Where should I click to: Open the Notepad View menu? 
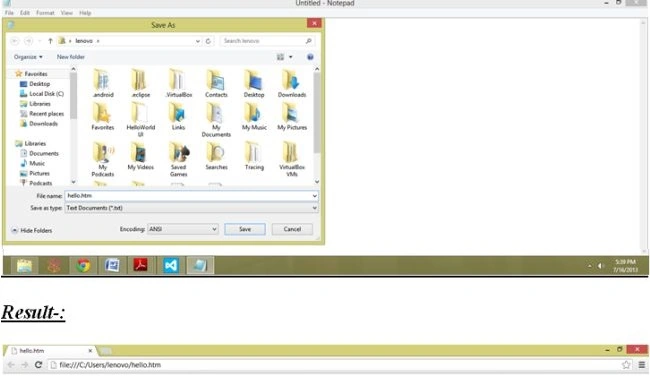(x=66, y=13)
